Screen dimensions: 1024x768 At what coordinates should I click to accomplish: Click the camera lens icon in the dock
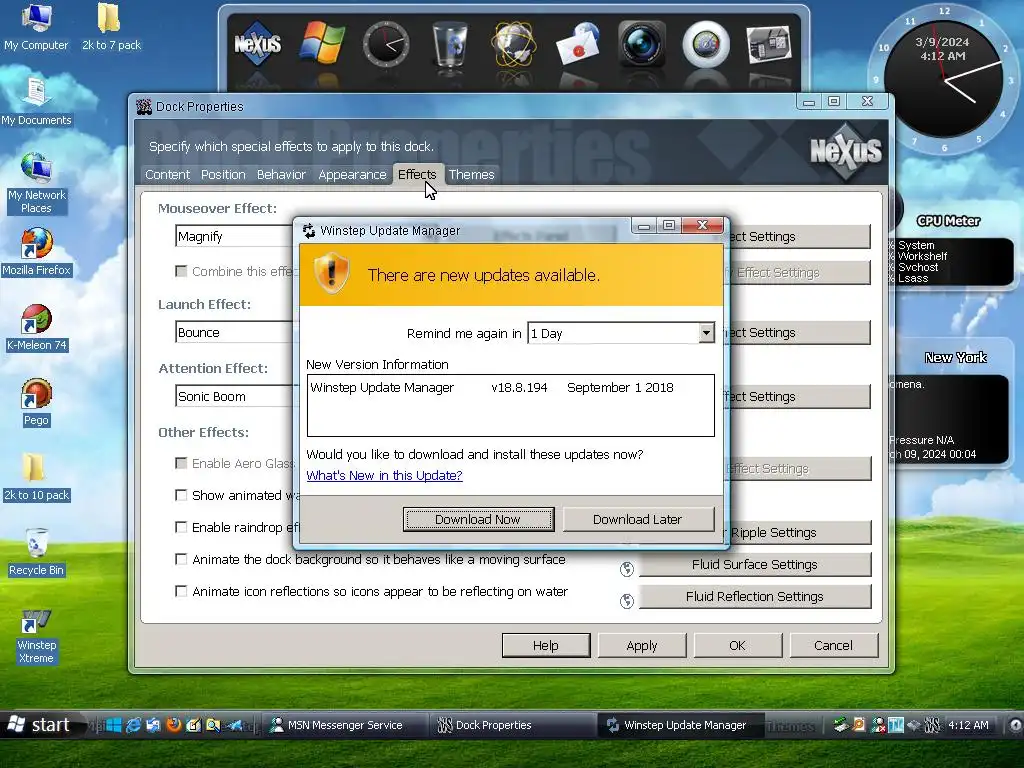click(642, 44)
